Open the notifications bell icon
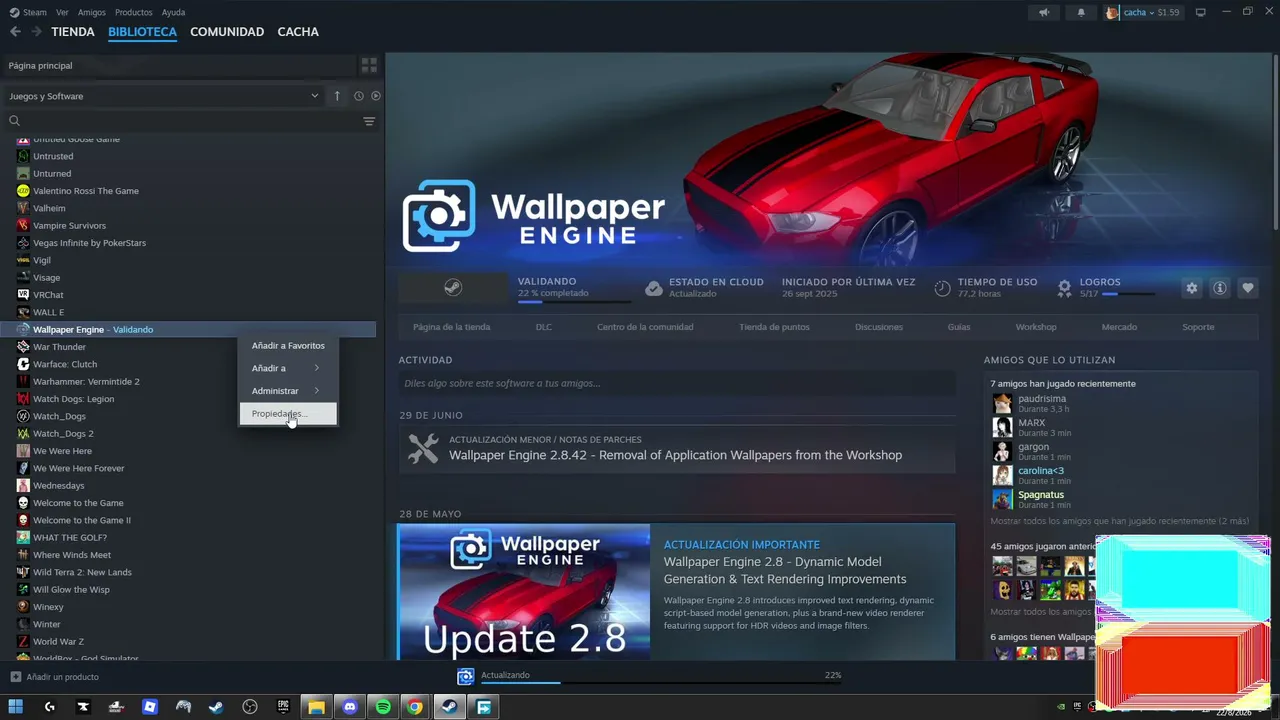Viewport: 1280px width, 720px height. (1081, 12)
